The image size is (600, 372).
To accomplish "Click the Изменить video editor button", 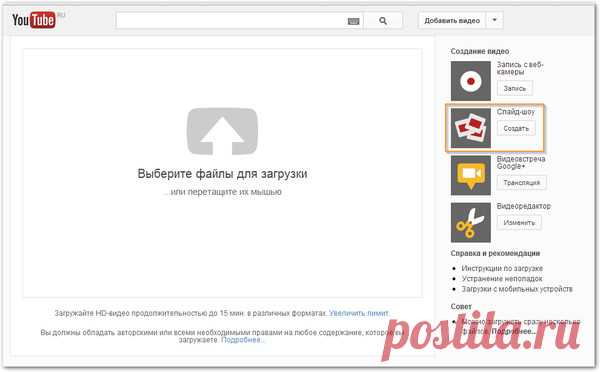I will pos(519,222).
